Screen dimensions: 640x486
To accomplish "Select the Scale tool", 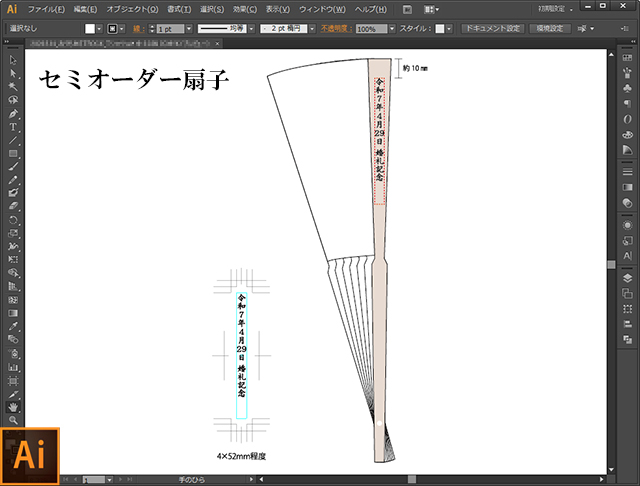I will pyautogui.click(x=13, y=233).
